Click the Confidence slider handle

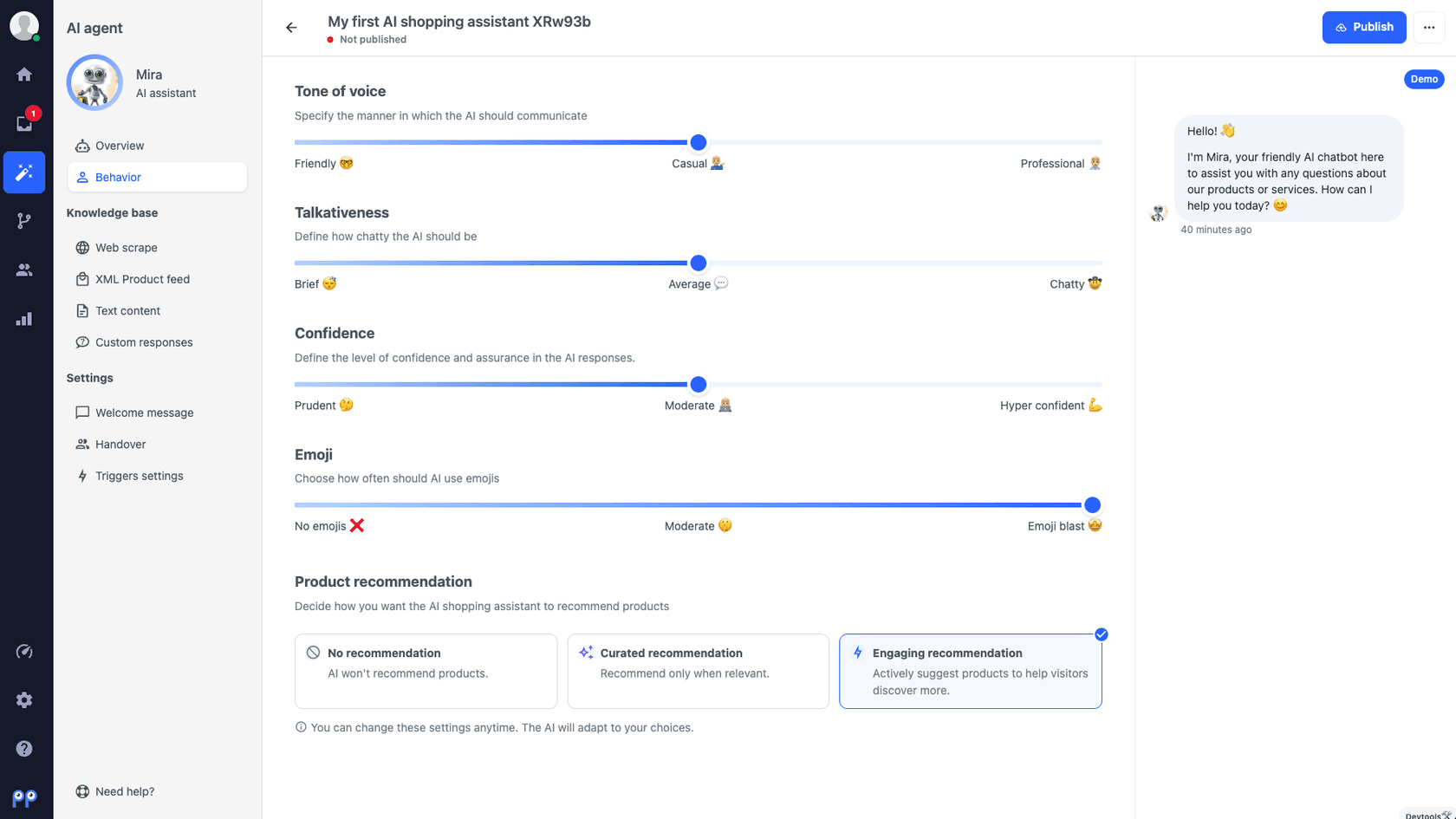(699, 384)
